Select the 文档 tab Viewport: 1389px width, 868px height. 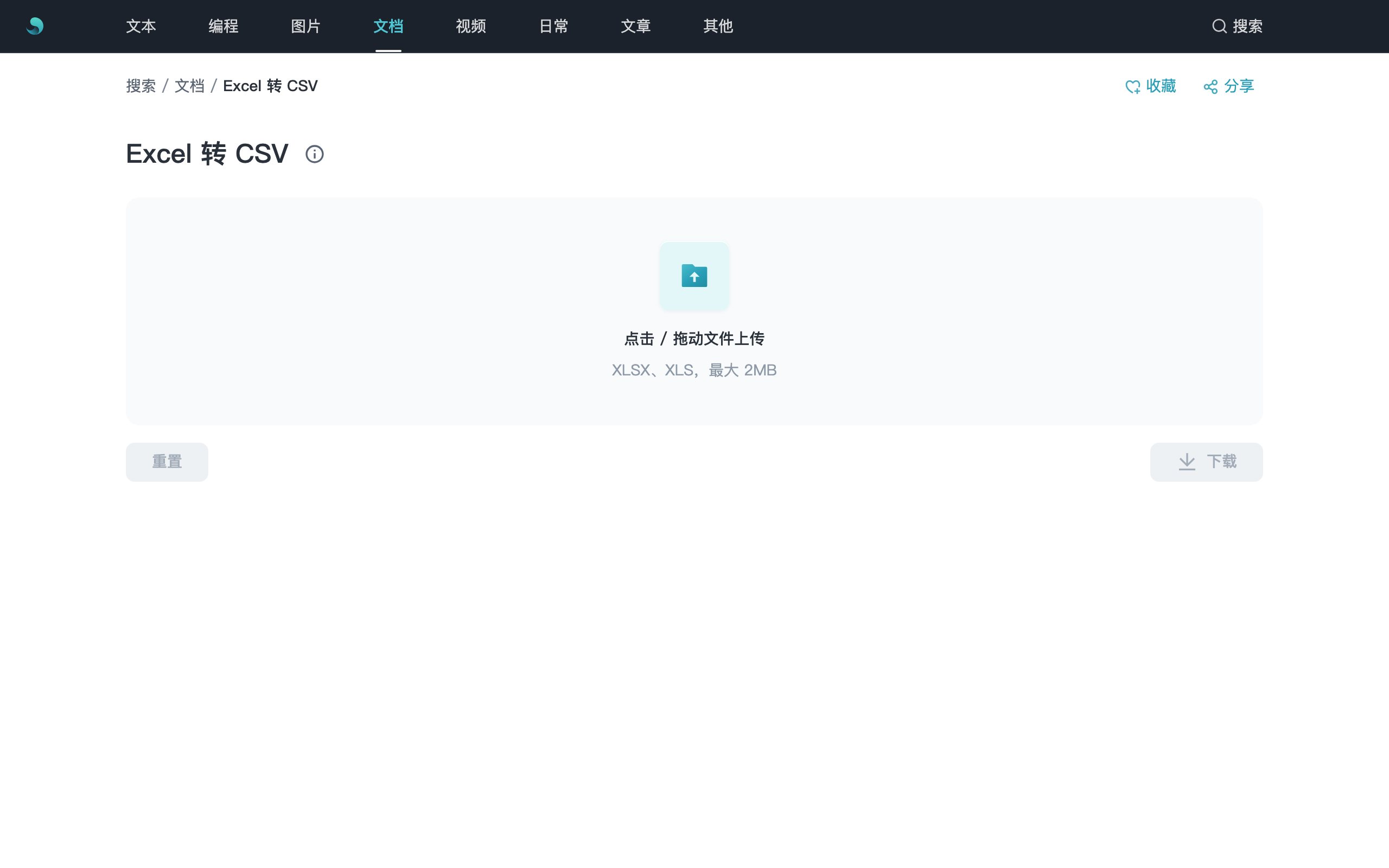tap(388, 27)
